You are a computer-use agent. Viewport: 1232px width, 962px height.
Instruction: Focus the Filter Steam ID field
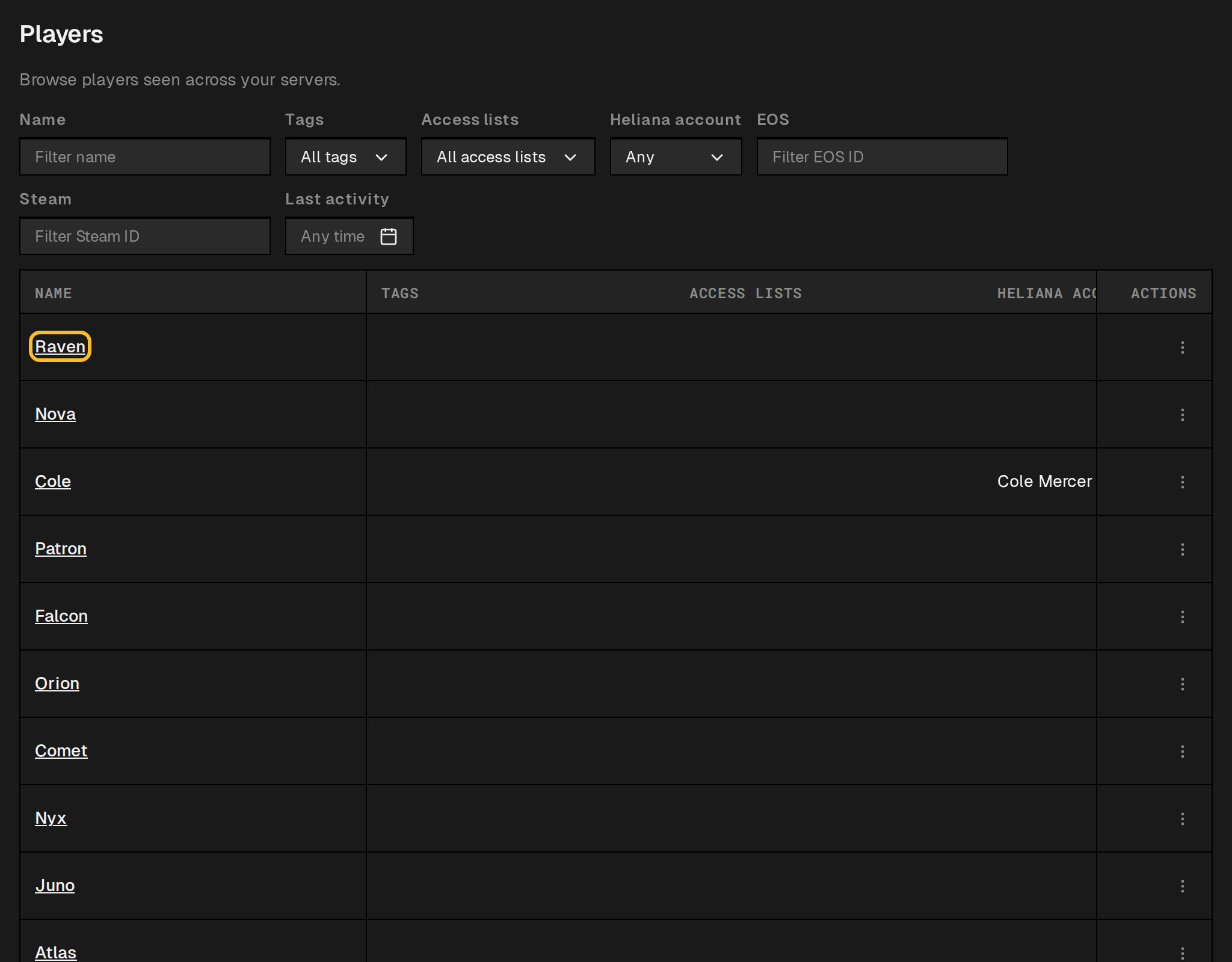point(145,236)
